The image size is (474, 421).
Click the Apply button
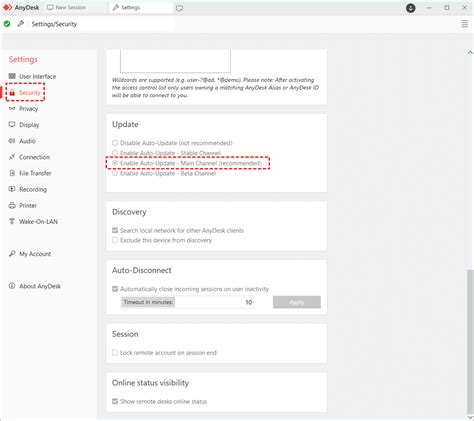(297, 302)
